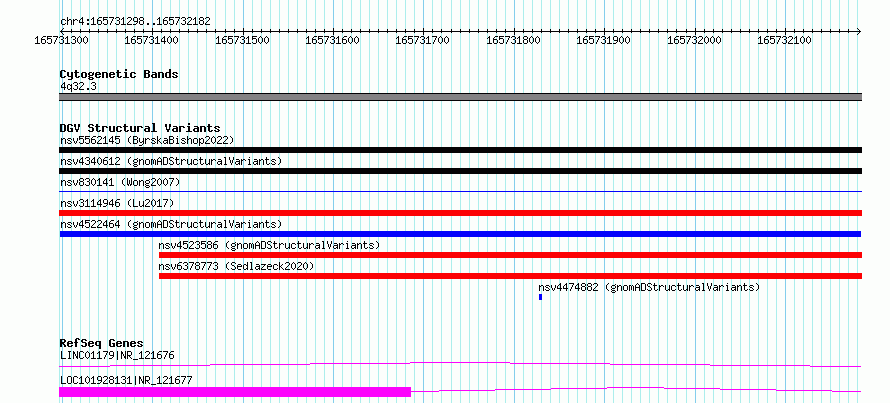Image resolution: width=890 pixels, height=403 pixels.
Task: Click ruler position 165731900
Action: coord(603,40)
